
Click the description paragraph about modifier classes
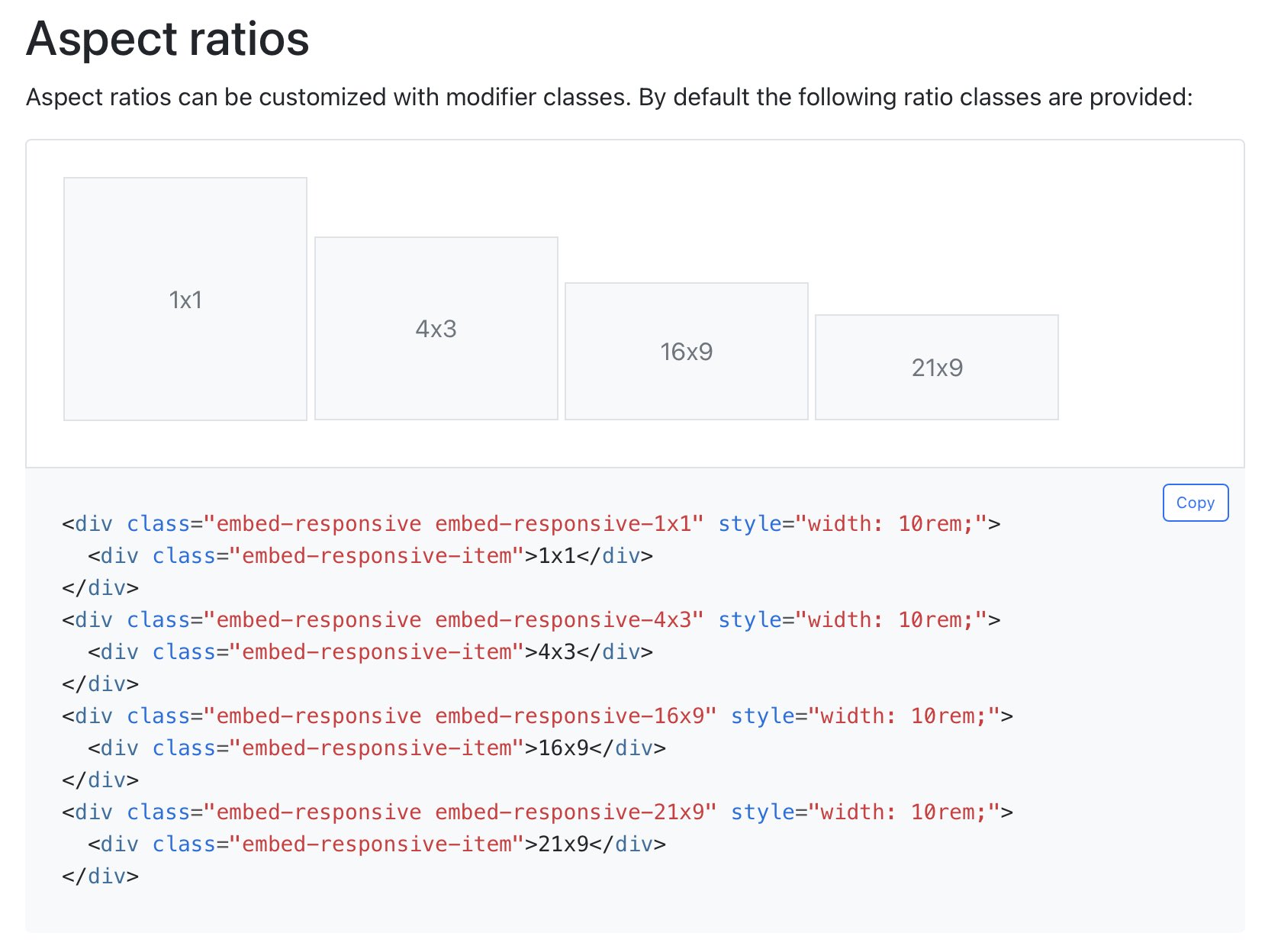(609, 98)
